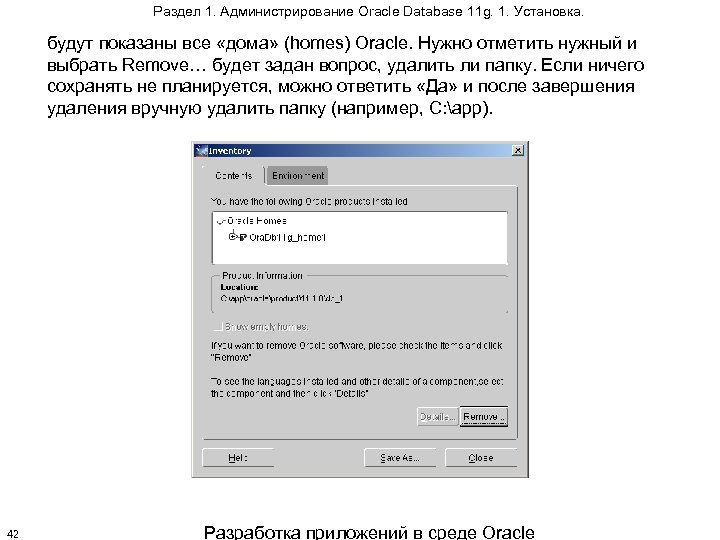Image resolution: width=720 pixels, height=540 pixels.
Task: Select OraDb11g_home1 in the tree
Action: tap(287, 237)
